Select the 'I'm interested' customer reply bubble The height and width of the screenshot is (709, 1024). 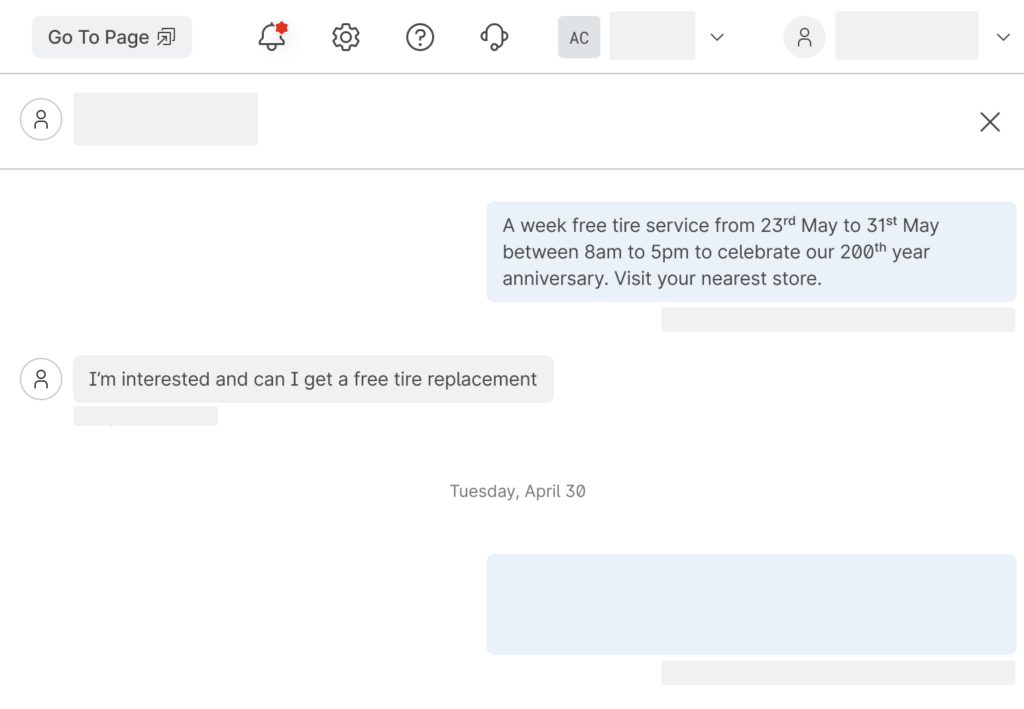pos(313,379)
